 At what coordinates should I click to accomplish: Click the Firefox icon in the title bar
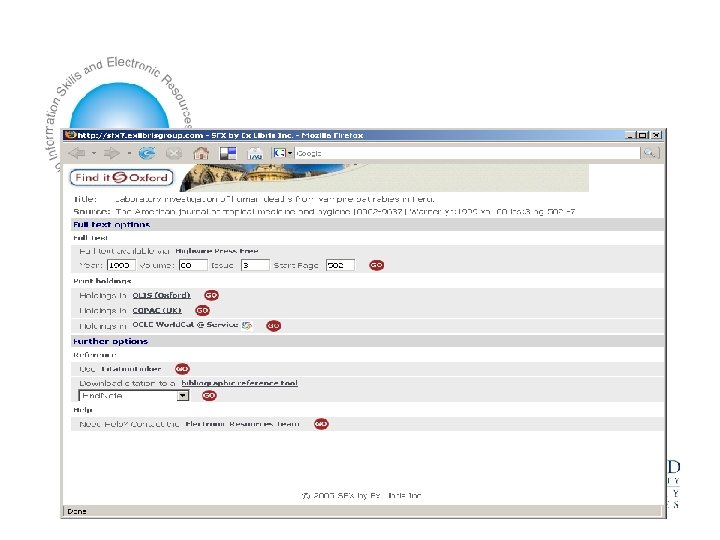pos(70,135)
